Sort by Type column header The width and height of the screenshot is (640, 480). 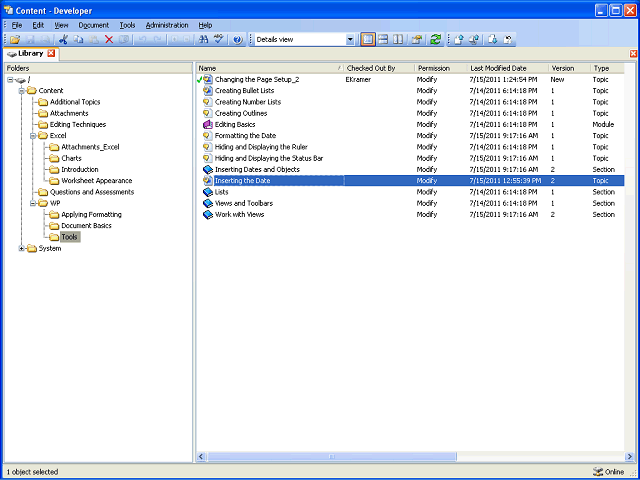coord(607,68)
